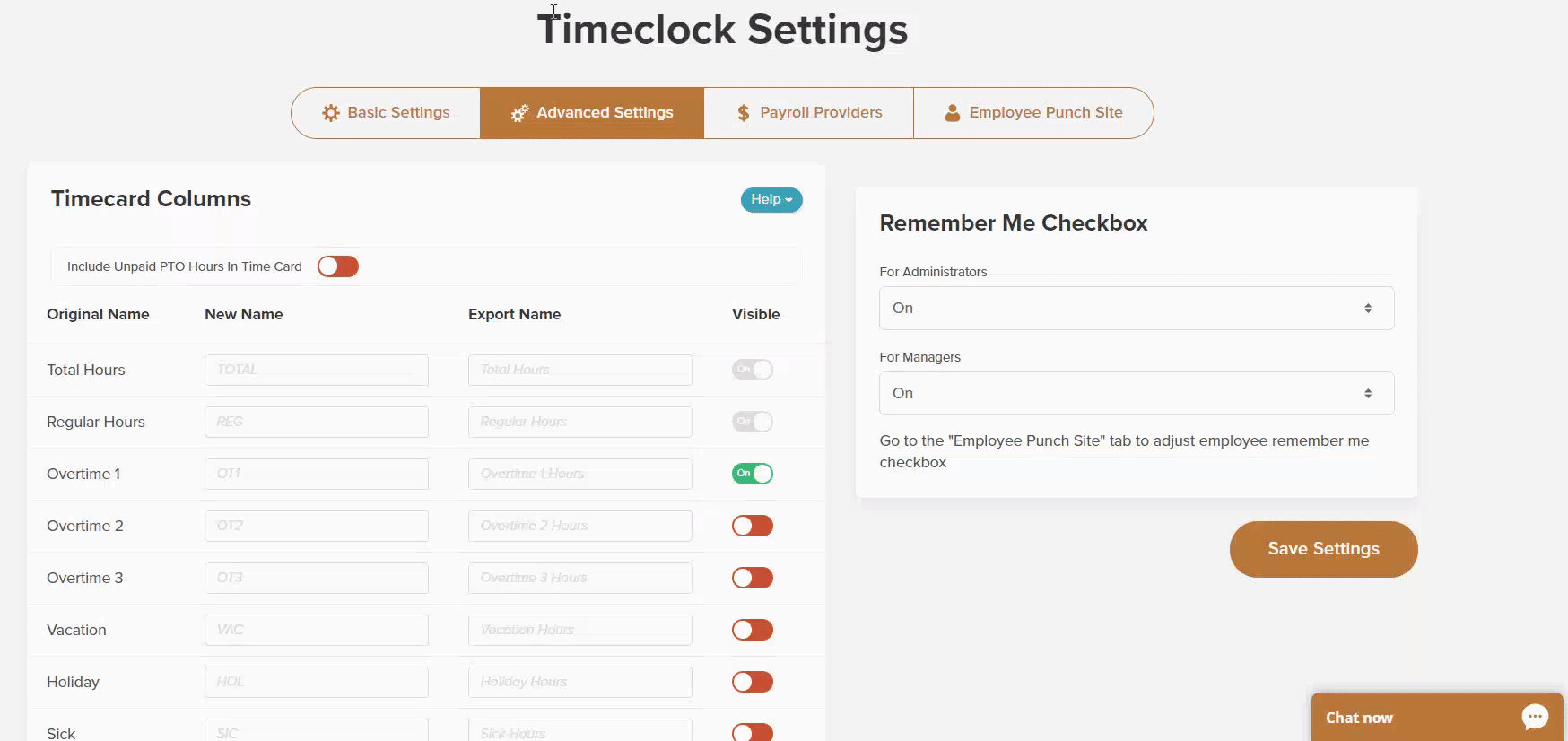Switch to the Employee Punch Site tab

(x=1032, y=112)
